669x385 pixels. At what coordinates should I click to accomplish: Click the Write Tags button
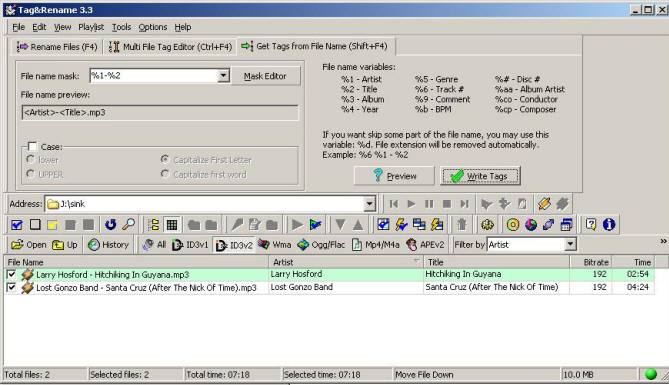click(480, 176)
